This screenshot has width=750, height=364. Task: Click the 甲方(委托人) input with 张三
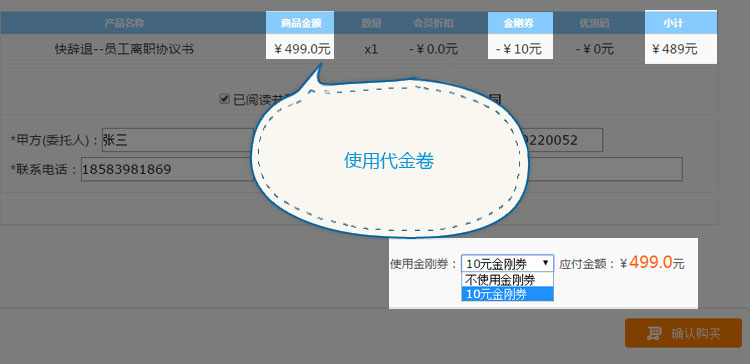tap(177, 140)
